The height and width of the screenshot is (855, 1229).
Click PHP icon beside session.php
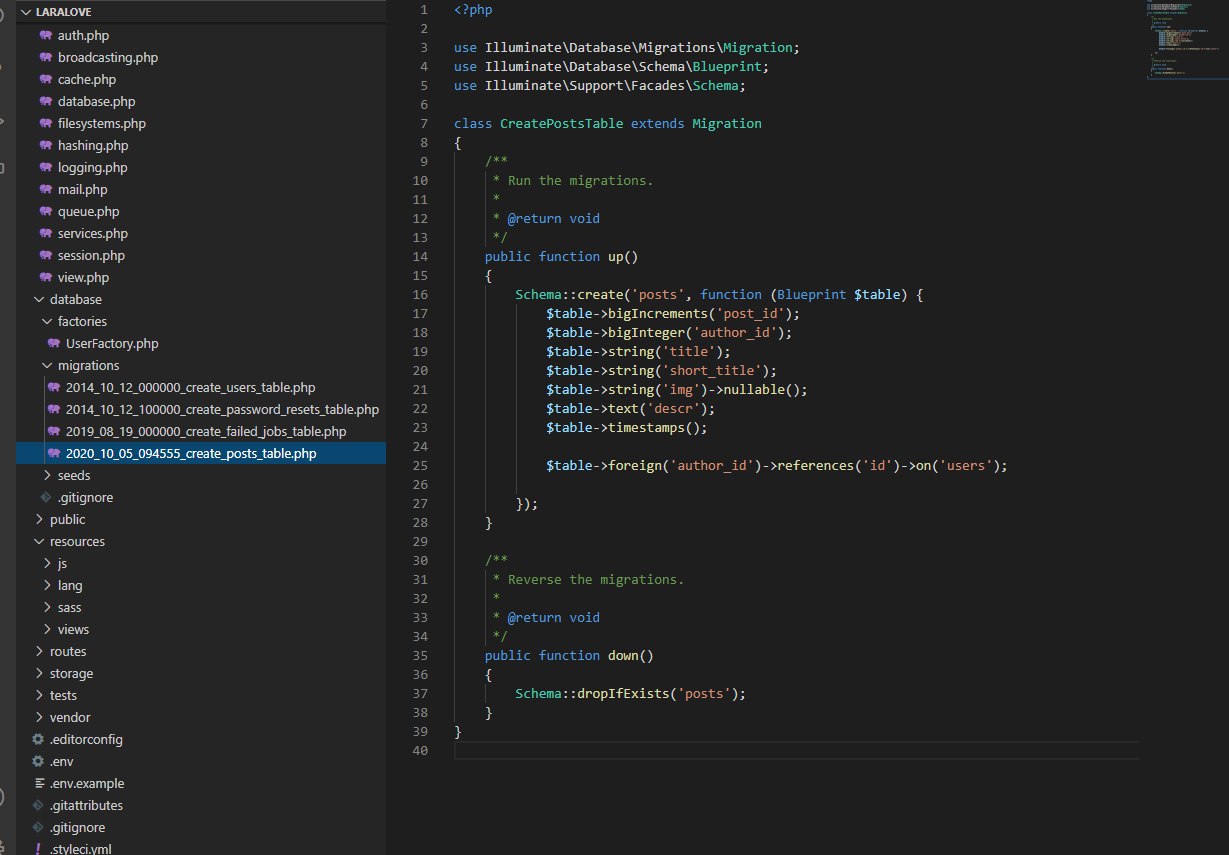(46, 255)
